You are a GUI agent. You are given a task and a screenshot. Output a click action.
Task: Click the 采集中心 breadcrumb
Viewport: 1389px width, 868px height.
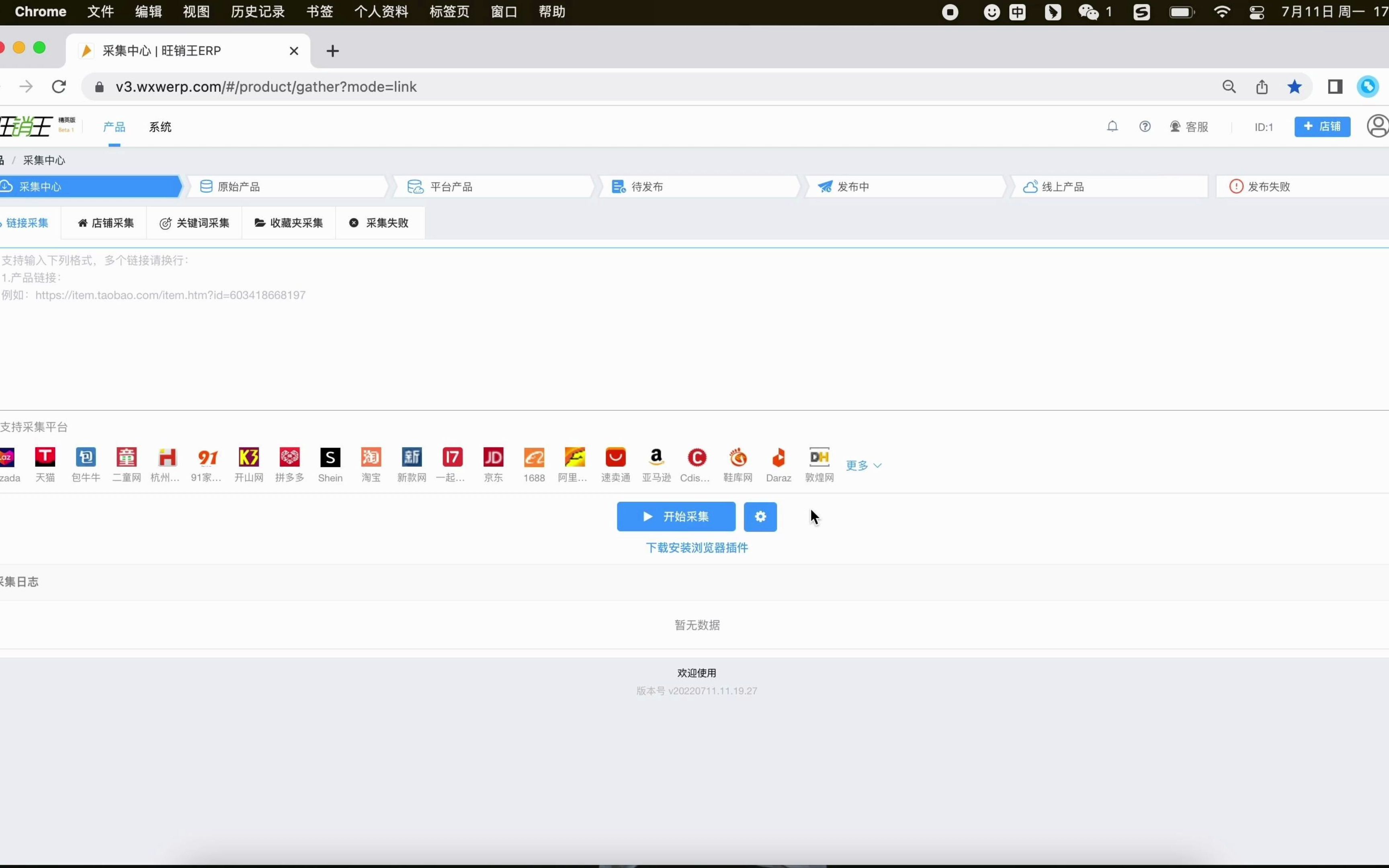pyautogui.click(x=44, y=160)
